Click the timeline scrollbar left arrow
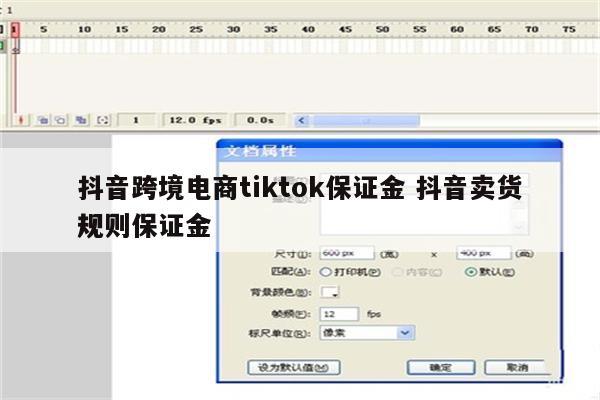The width and height of the screenshot is (600, 400). pos(302,121)
